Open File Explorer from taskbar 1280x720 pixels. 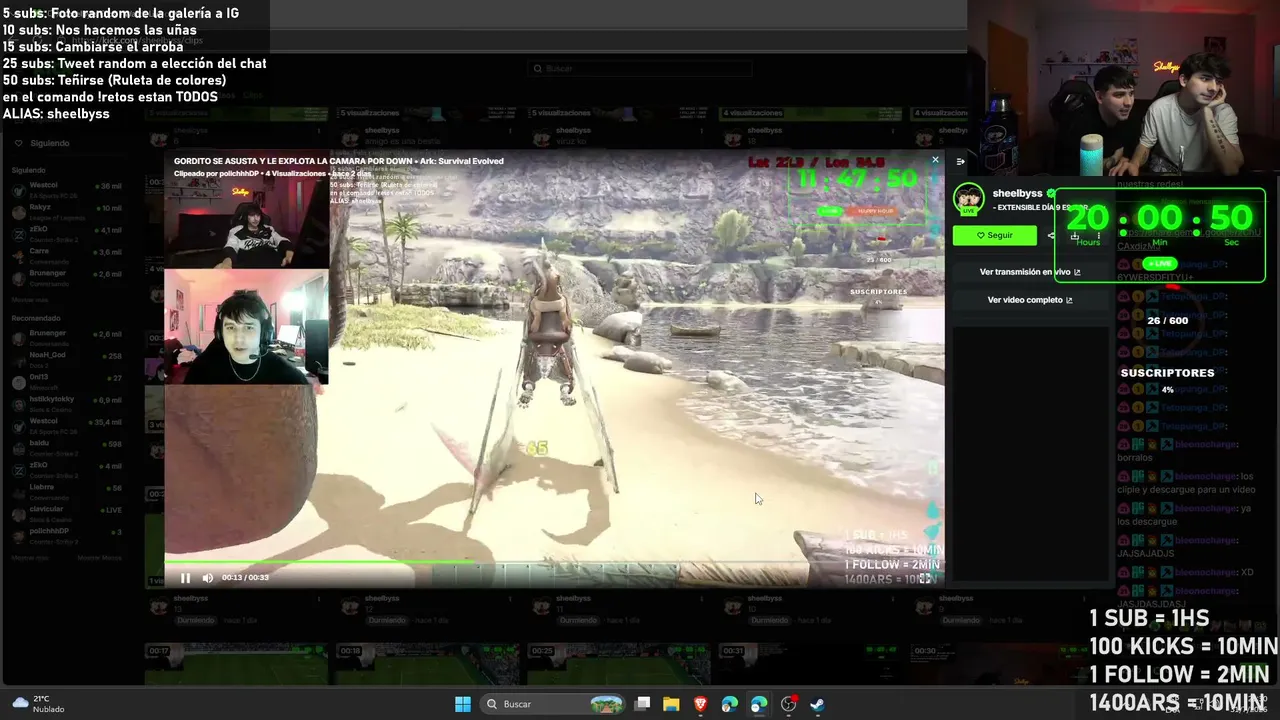click(671, 704)
